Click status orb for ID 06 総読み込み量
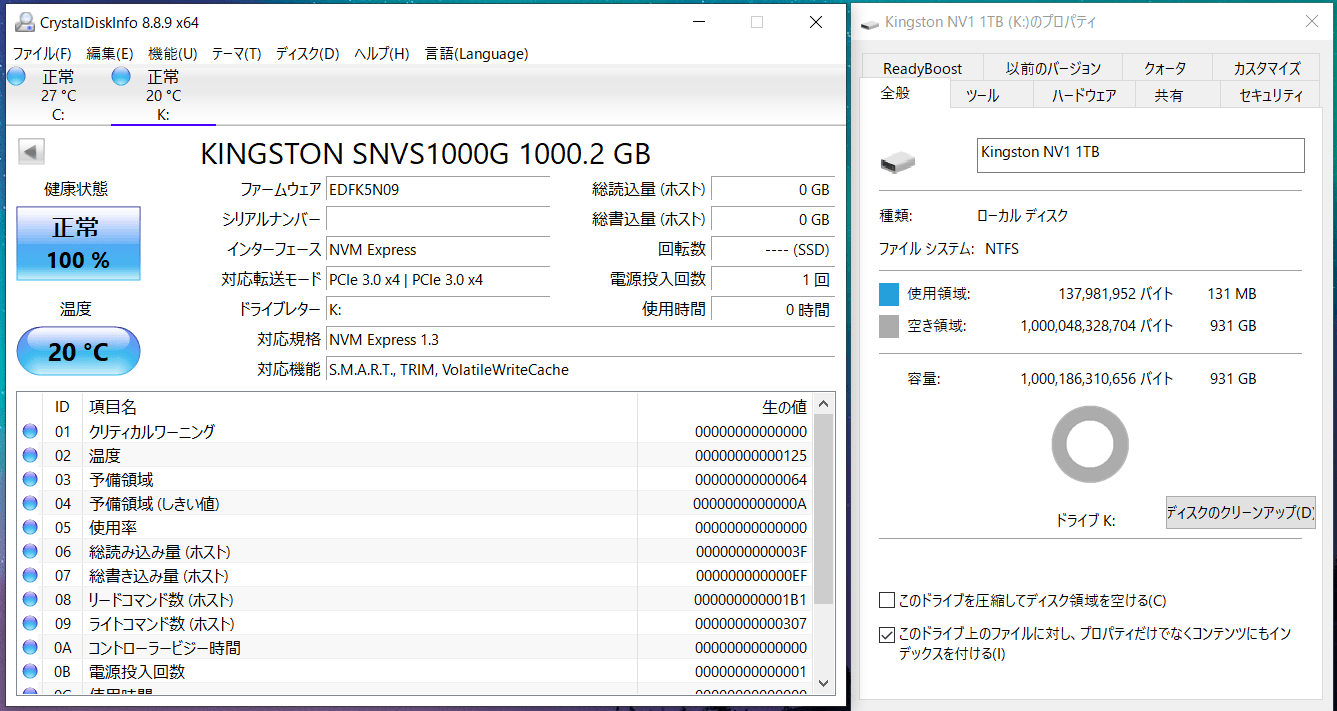The height and width of the screenshot is (711, 1337). (x=30, y=552)
